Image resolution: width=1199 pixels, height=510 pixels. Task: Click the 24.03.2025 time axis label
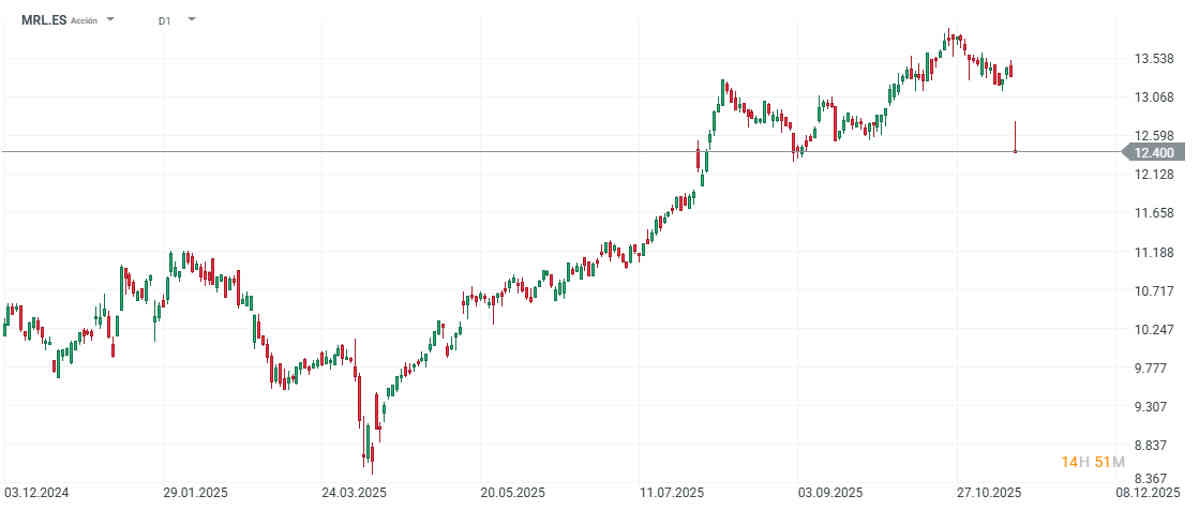click(354, 493)
